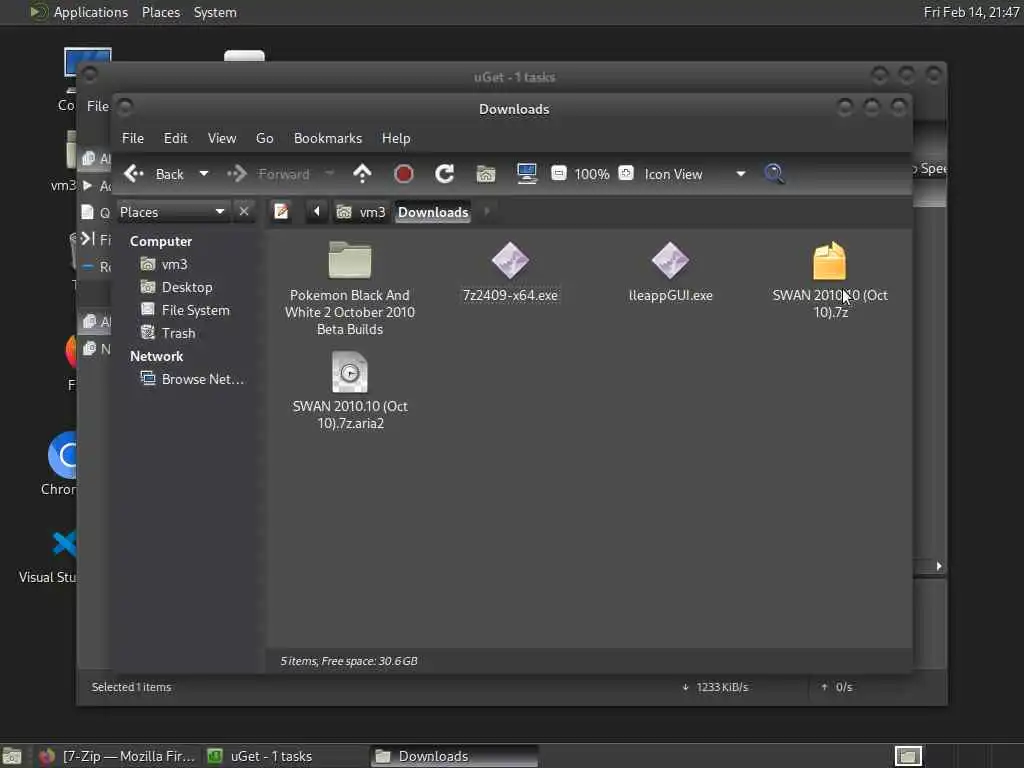Click the red Stop loading icon
Screen dimensions: 1024x768
tap(404, 174)
